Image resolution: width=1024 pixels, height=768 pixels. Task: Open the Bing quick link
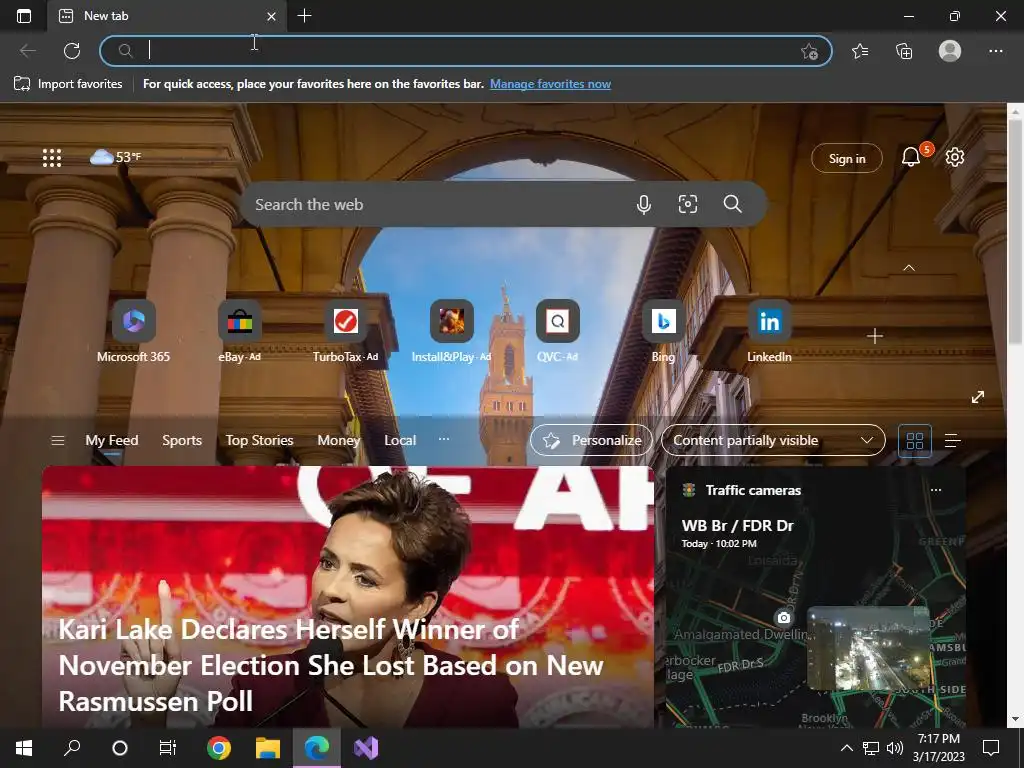pos(664,332)
